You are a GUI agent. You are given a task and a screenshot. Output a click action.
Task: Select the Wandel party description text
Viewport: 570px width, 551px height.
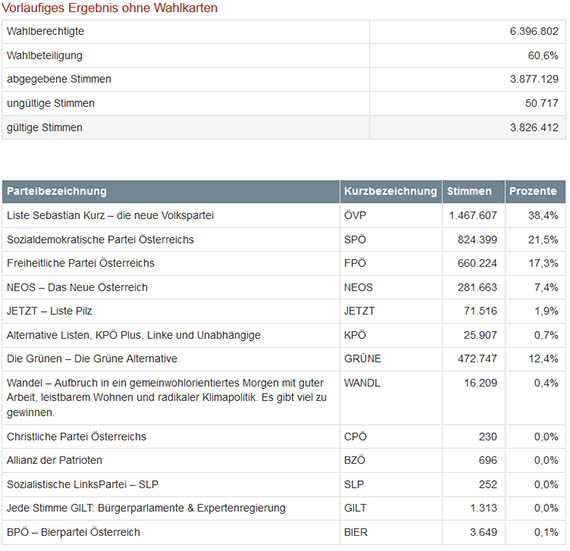pos(166,398)
